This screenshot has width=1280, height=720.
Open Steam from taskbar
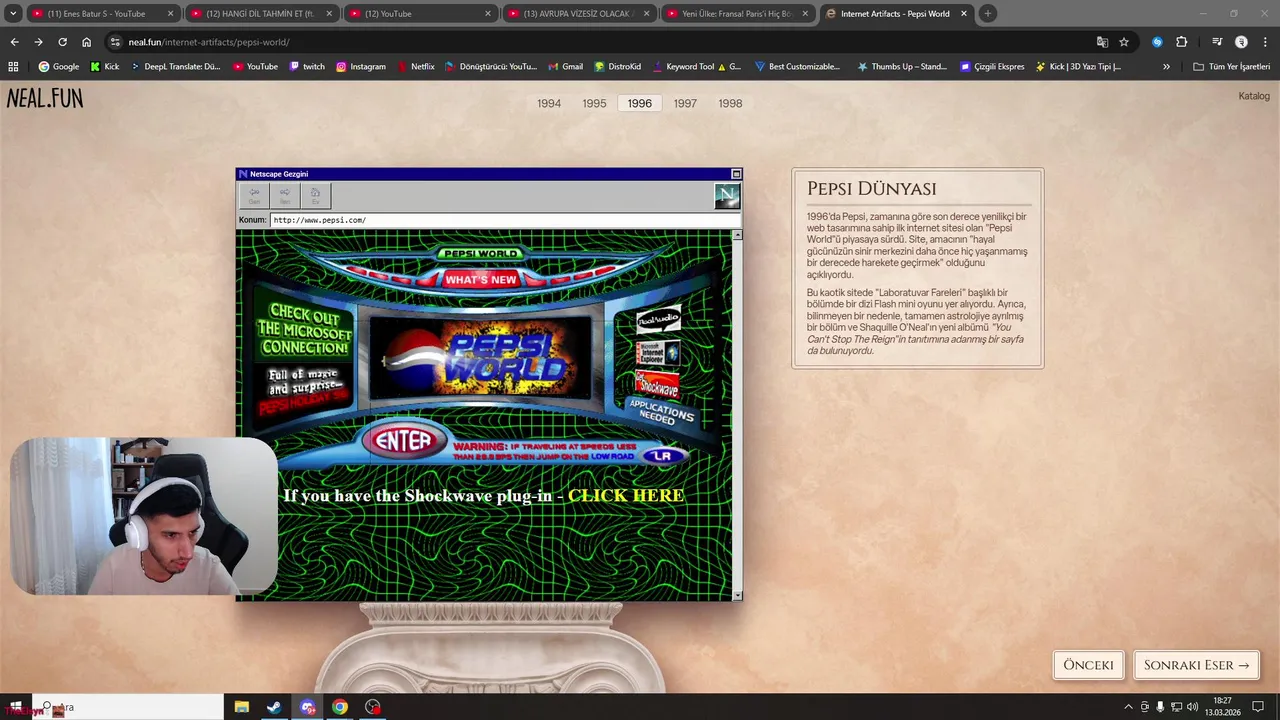274,707
